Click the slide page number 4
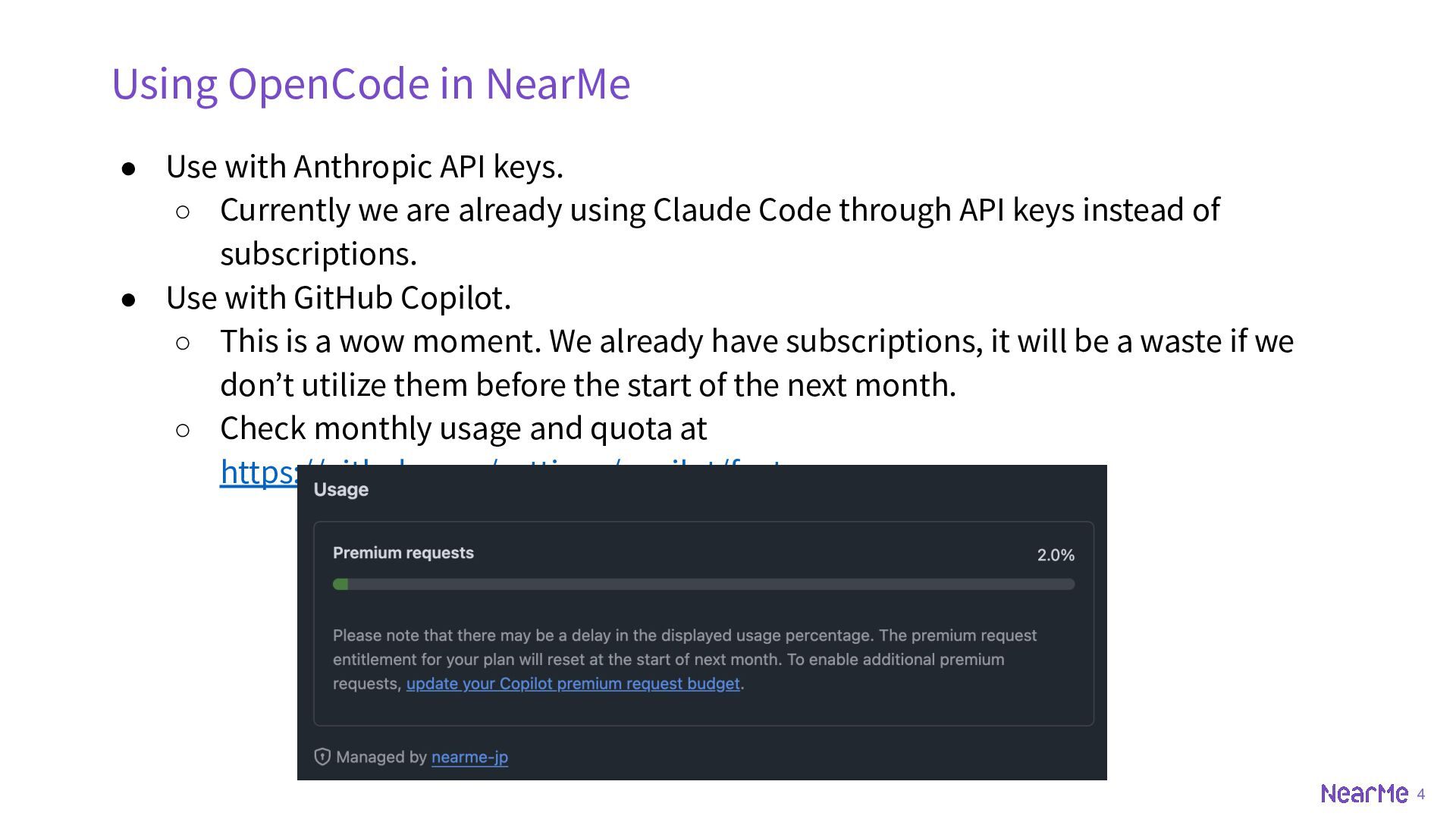Viewport: 1456px width, 819px height. click(x=1421, y=794)
